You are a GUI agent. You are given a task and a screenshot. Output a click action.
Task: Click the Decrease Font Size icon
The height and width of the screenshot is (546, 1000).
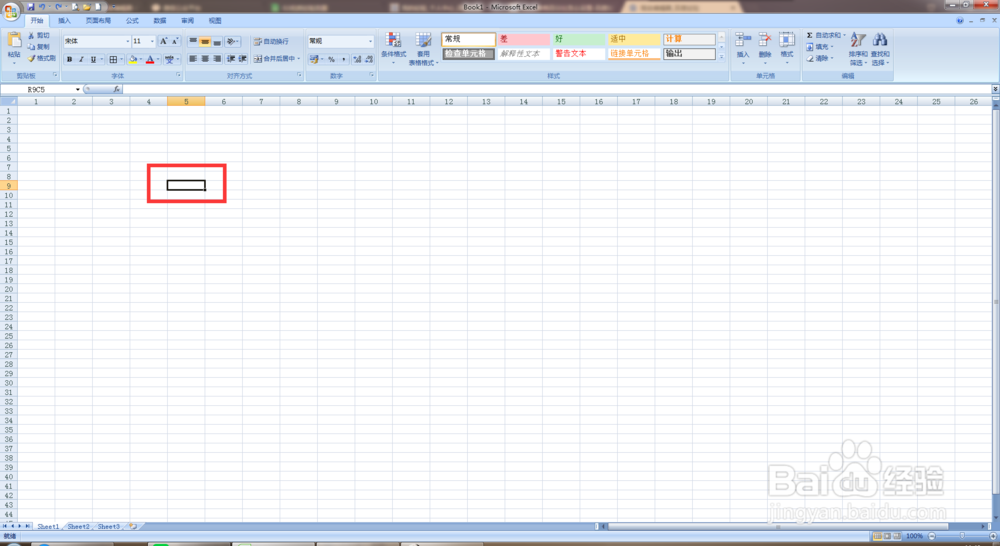click(x=175, y=41)
